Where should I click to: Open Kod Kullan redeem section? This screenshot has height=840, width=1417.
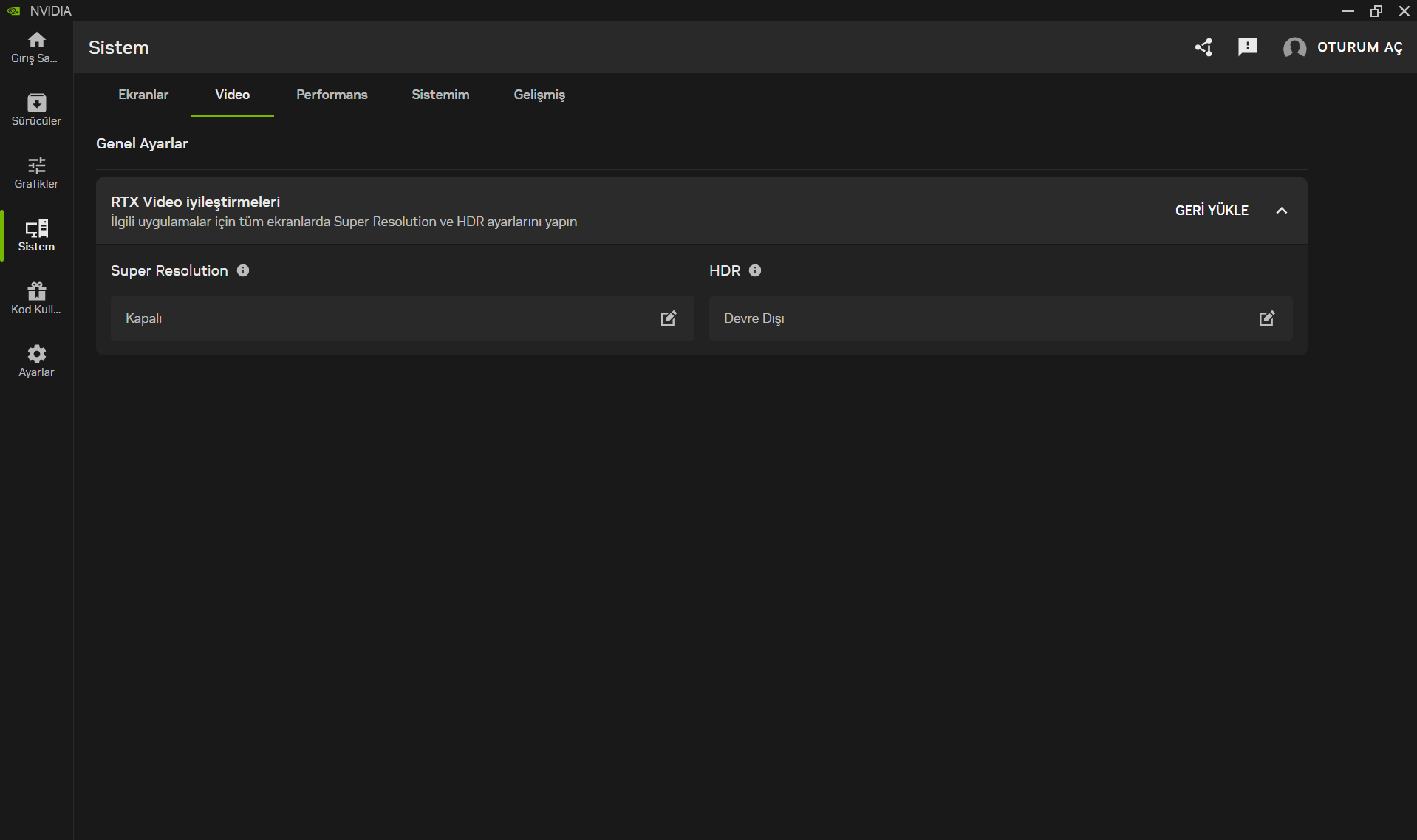point(36,298)
